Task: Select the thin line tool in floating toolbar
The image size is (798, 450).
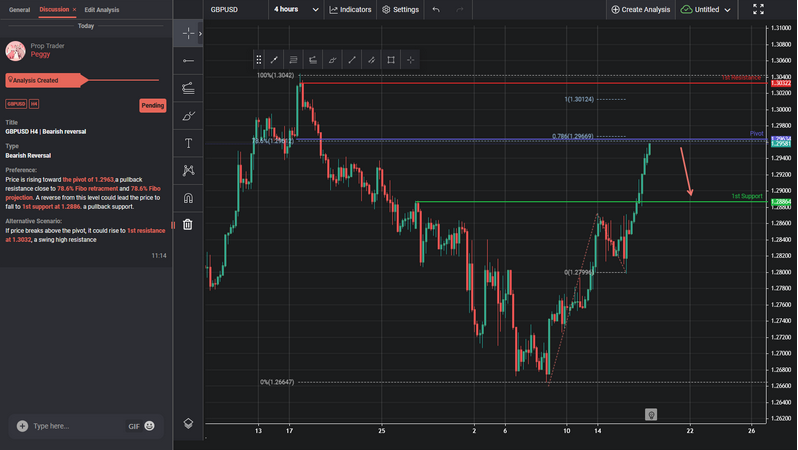Action: (x=352, y=60)
